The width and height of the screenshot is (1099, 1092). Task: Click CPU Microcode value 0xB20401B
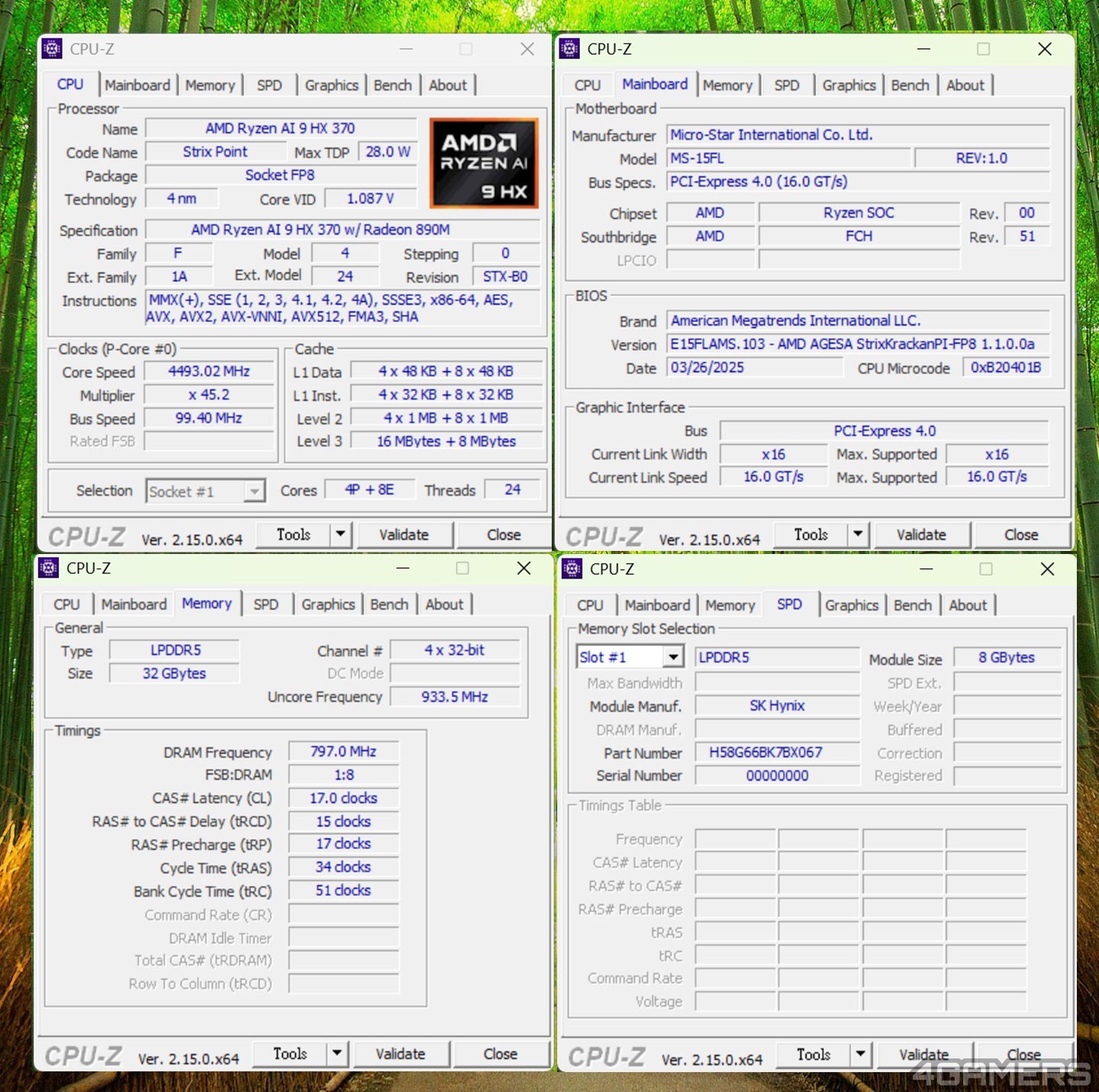[1006, 368]
